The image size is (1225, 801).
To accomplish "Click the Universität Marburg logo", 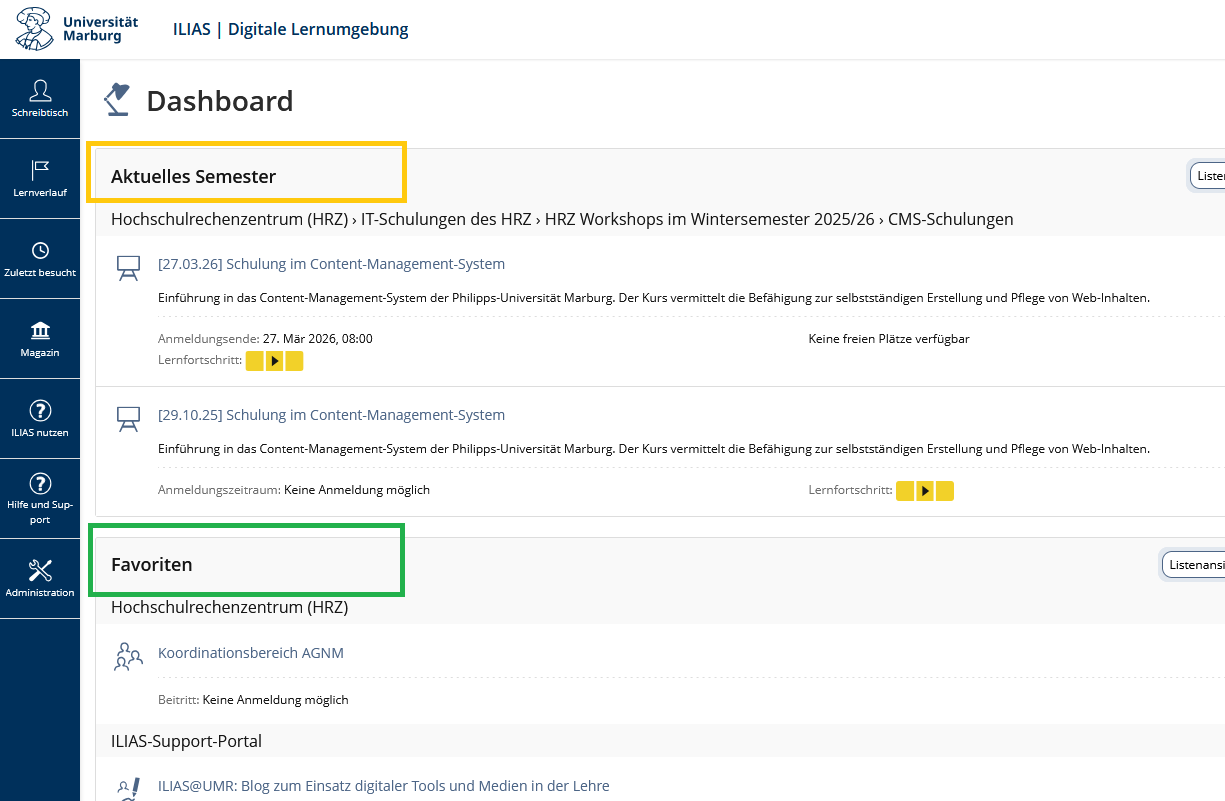I will [77, 29].
